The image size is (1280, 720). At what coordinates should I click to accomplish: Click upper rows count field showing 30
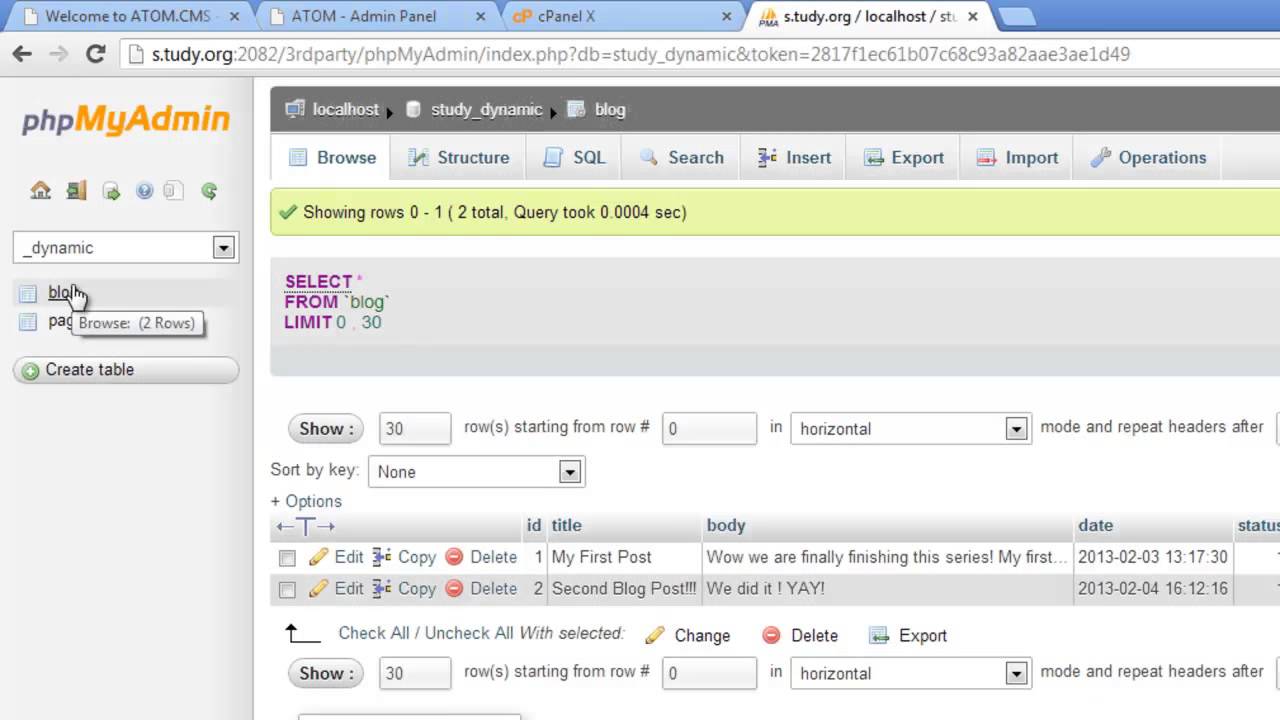[x=415, y=428]
